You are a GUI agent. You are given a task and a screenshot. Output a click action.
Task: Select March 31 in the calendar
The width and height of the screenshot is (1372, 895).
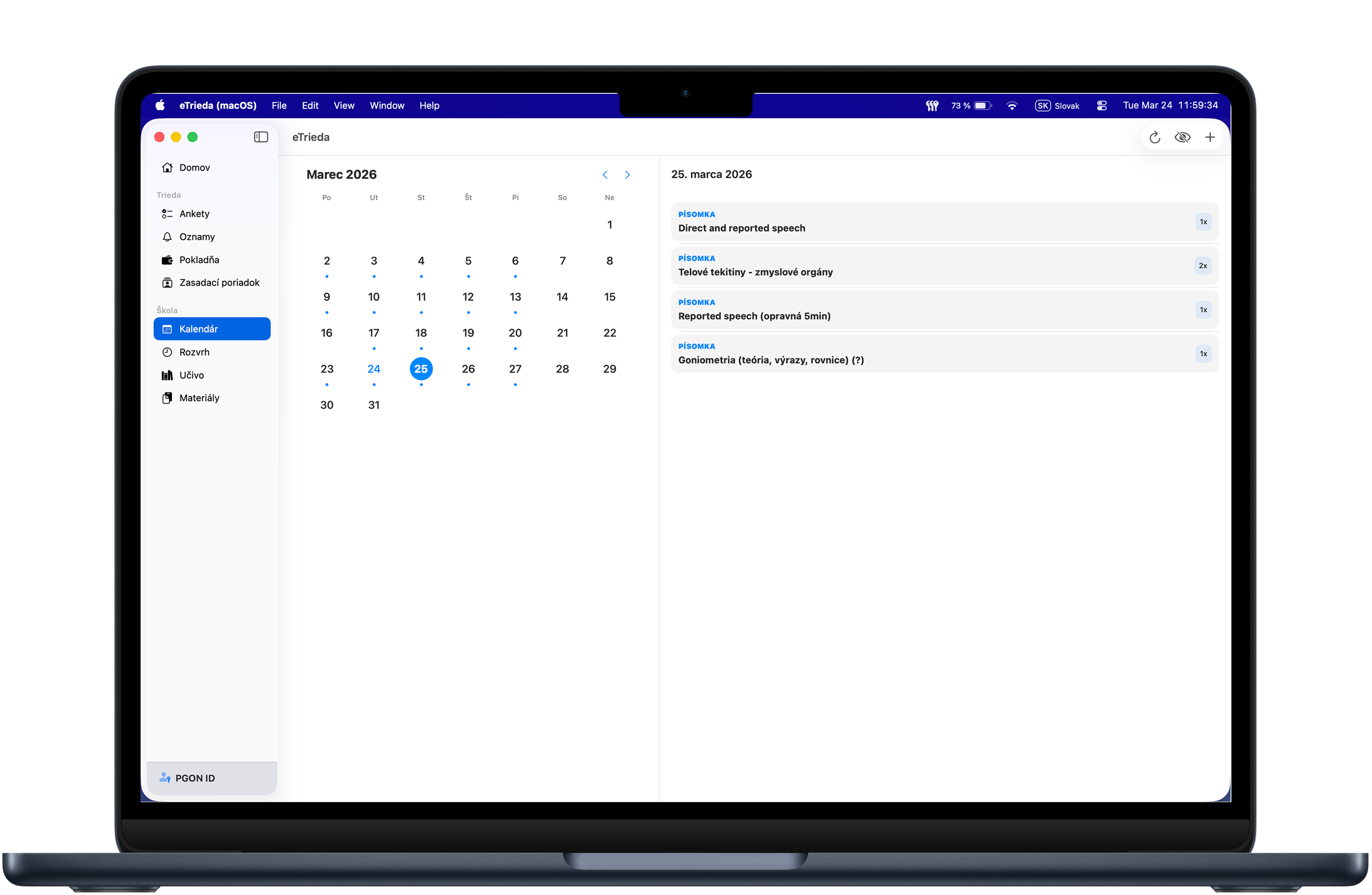point(374,405)
